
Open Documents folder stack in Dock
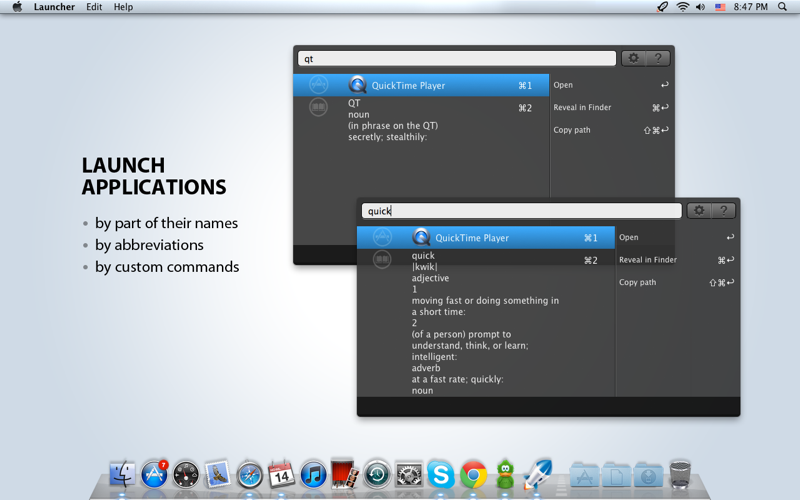coord(616,475)
